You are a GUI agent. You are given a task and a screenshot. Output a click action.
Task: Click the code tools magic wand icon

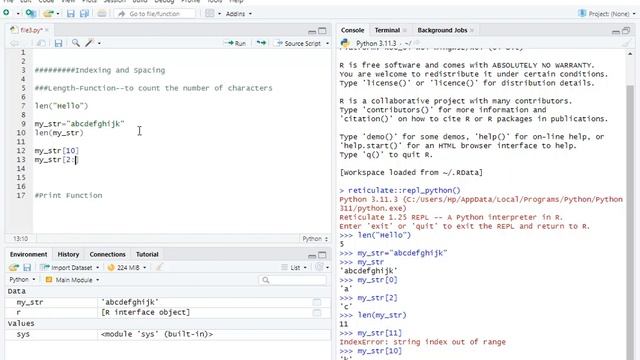(x=89, y=43)
